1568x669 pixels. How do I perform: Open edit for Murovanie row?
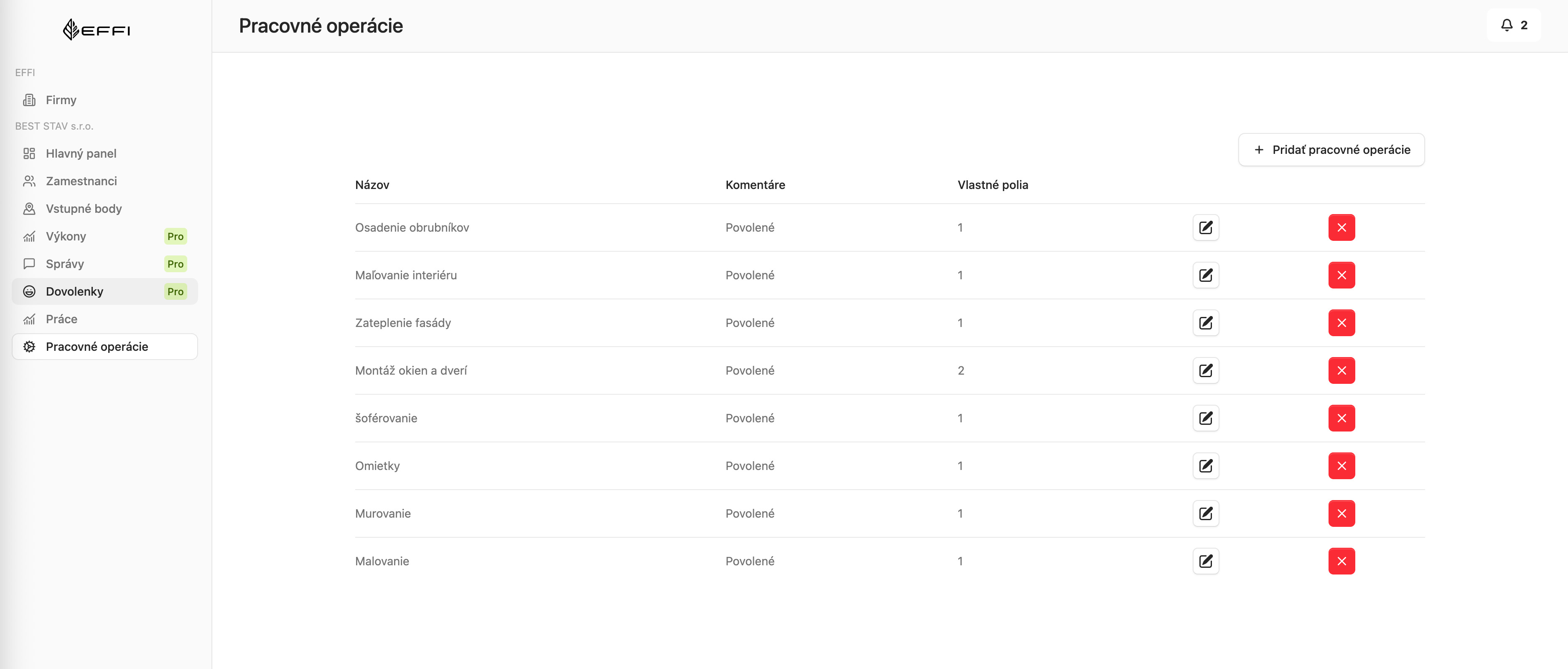[1205, 513]
